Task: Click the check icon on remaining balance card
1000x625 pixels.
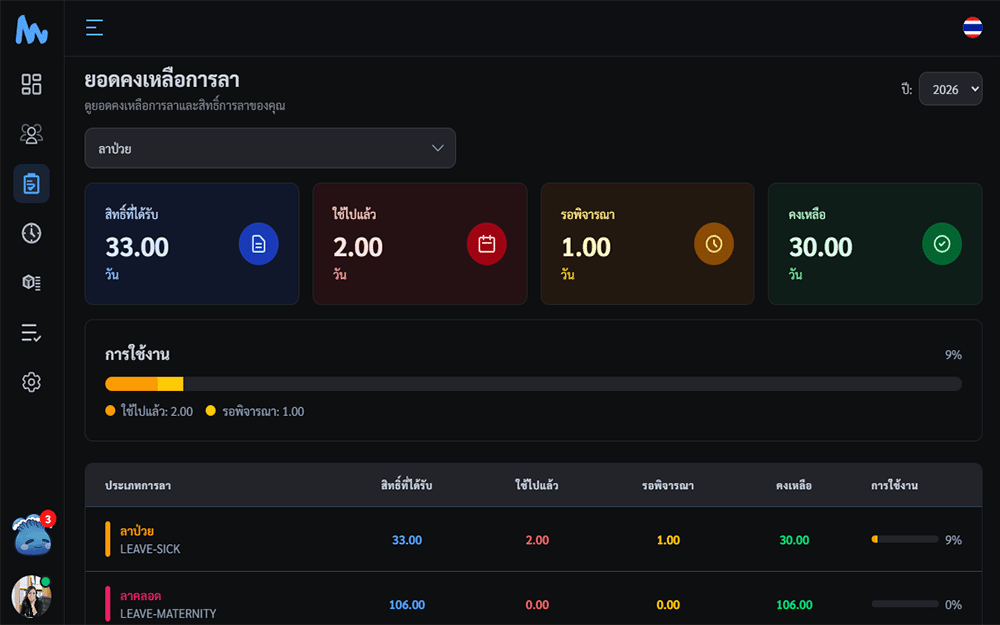Action: [x=942, y=243]
